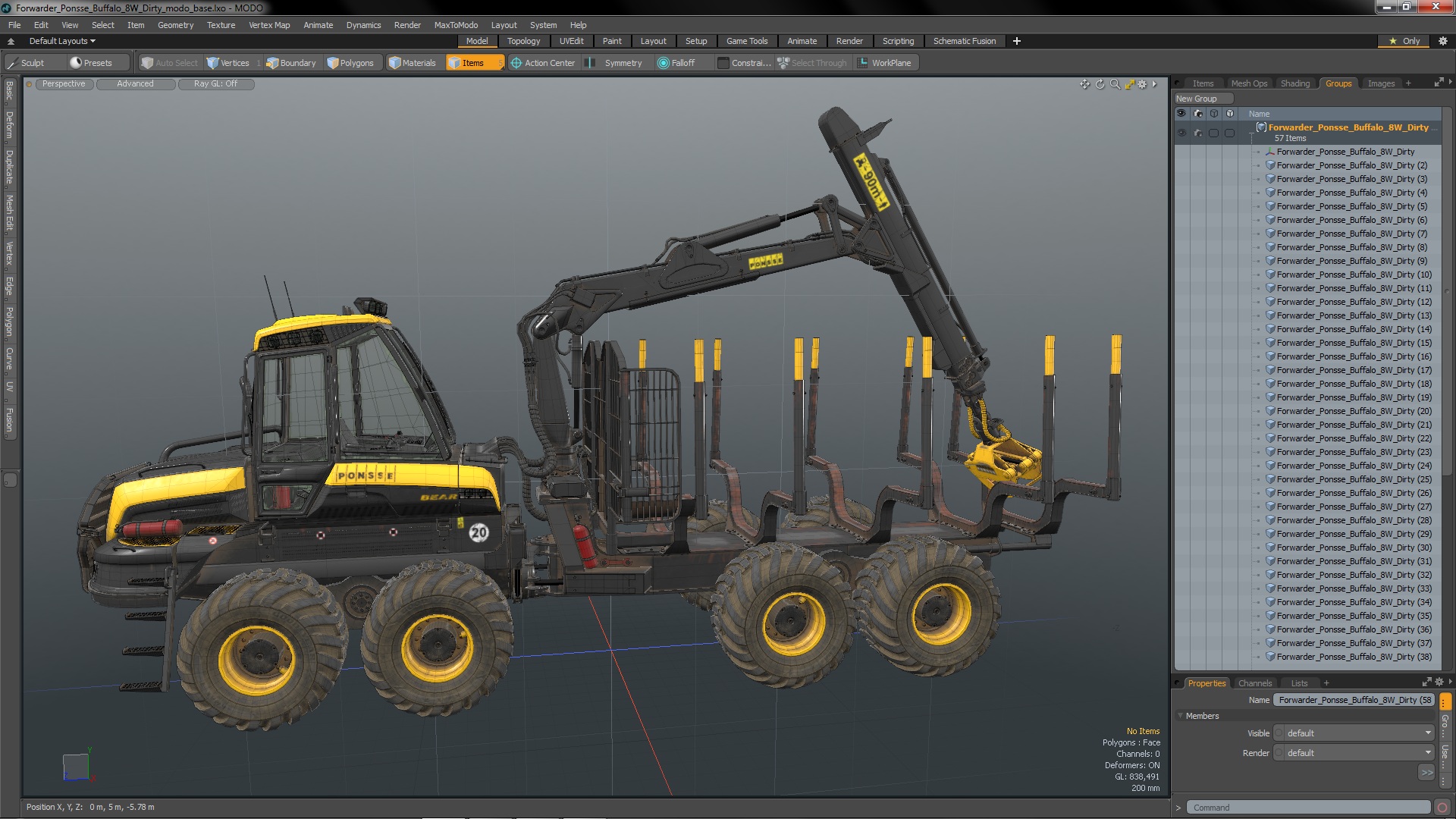Expand the viewport options arrow
Screen dimensions: 1456x819
(1155, 84)
